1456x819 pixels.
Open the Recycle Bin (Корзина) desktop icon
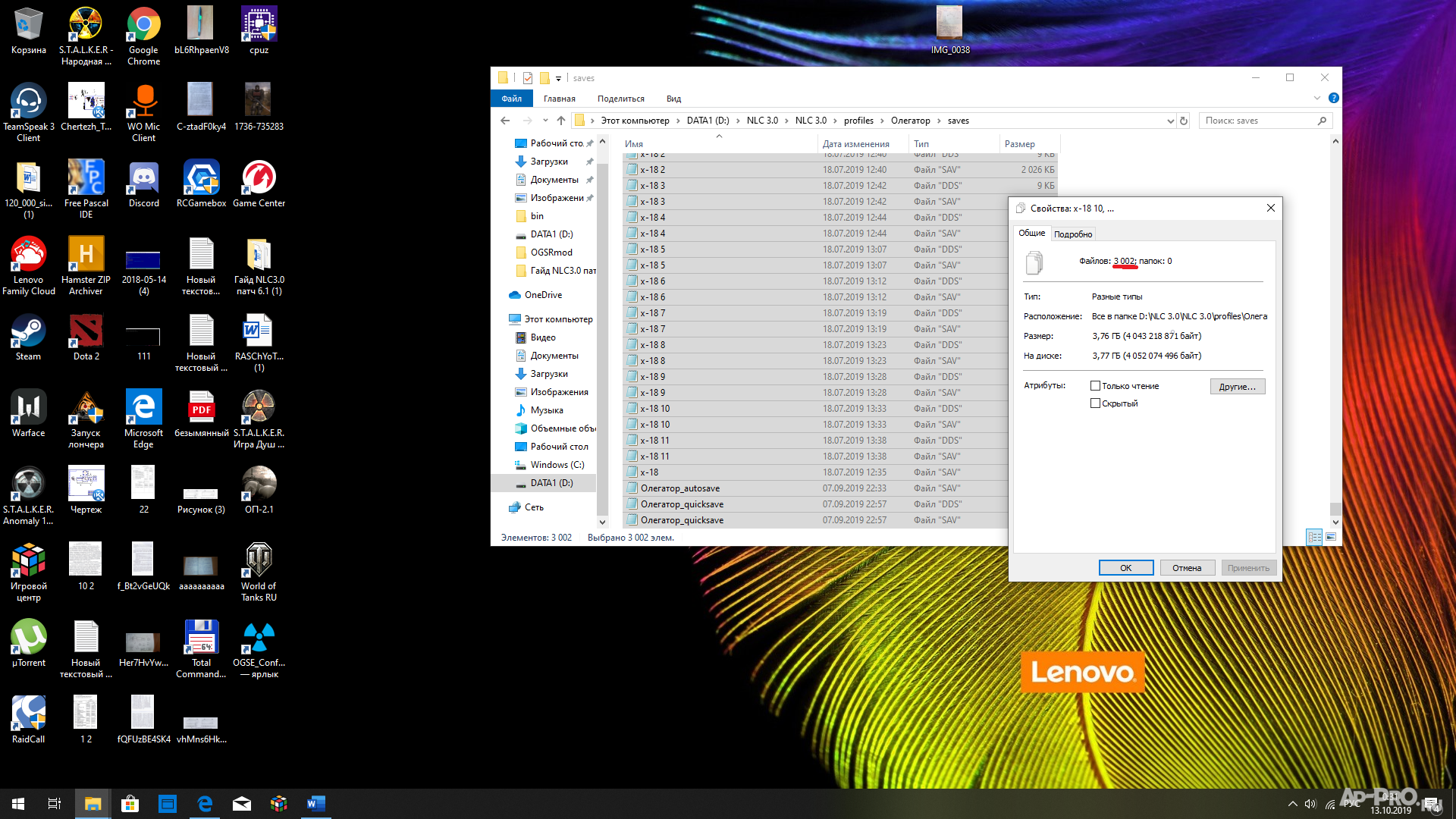click(x=28, y=30)
